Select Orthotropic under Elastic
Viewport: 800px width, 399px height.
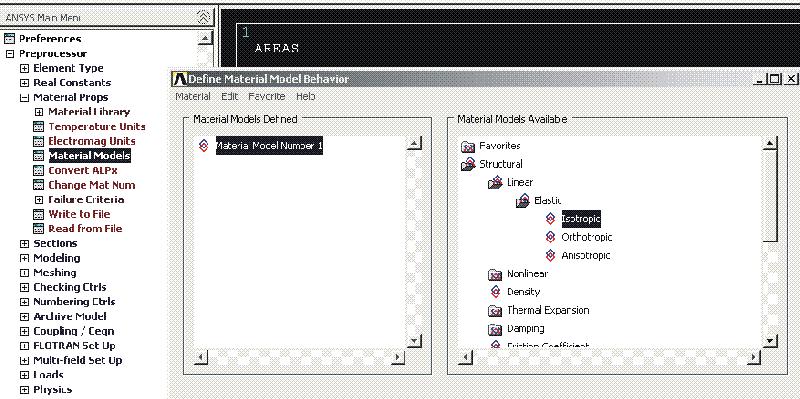[586, 237]
